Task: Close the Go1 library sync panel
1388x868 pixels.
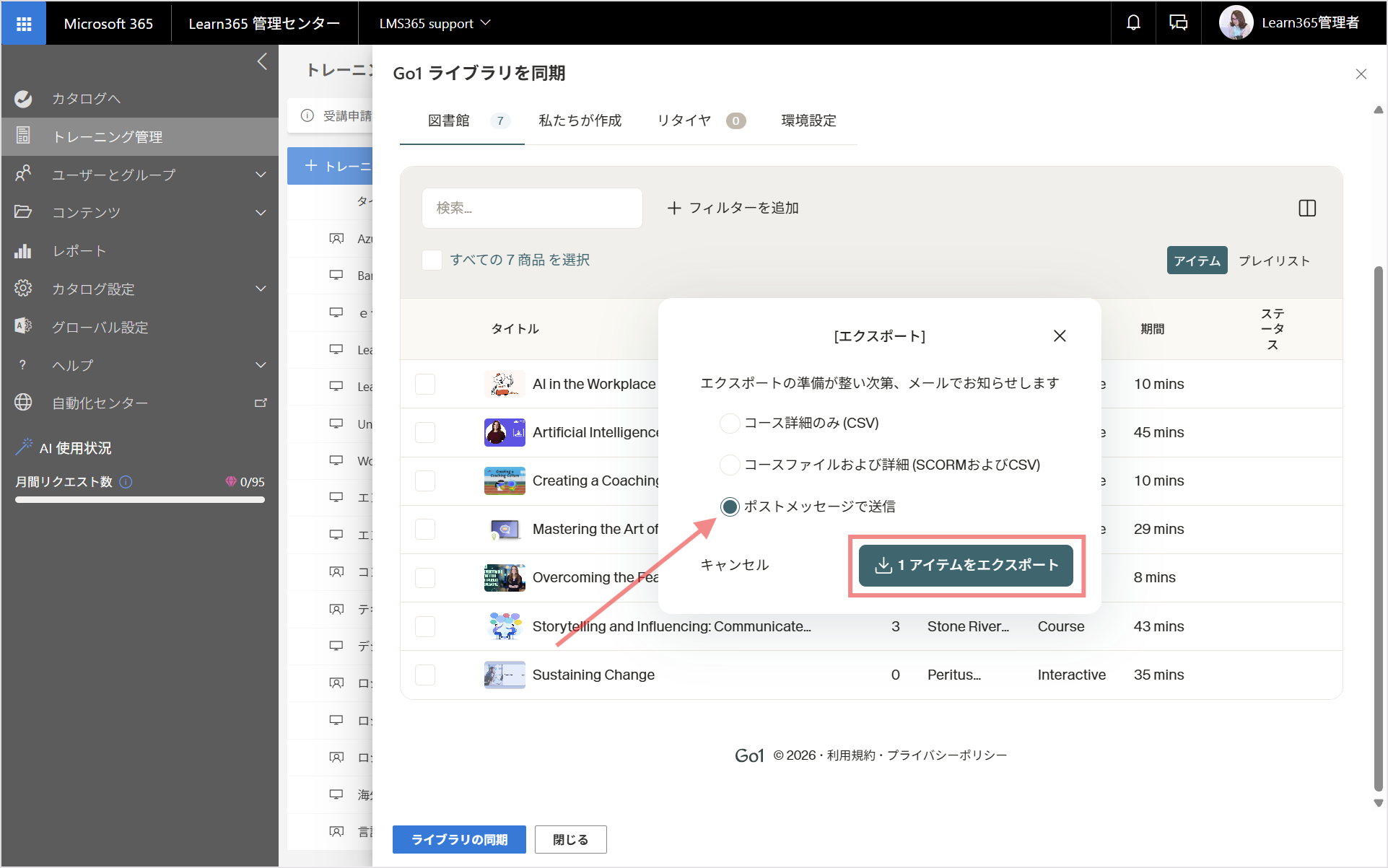Action: (1361, 74)
